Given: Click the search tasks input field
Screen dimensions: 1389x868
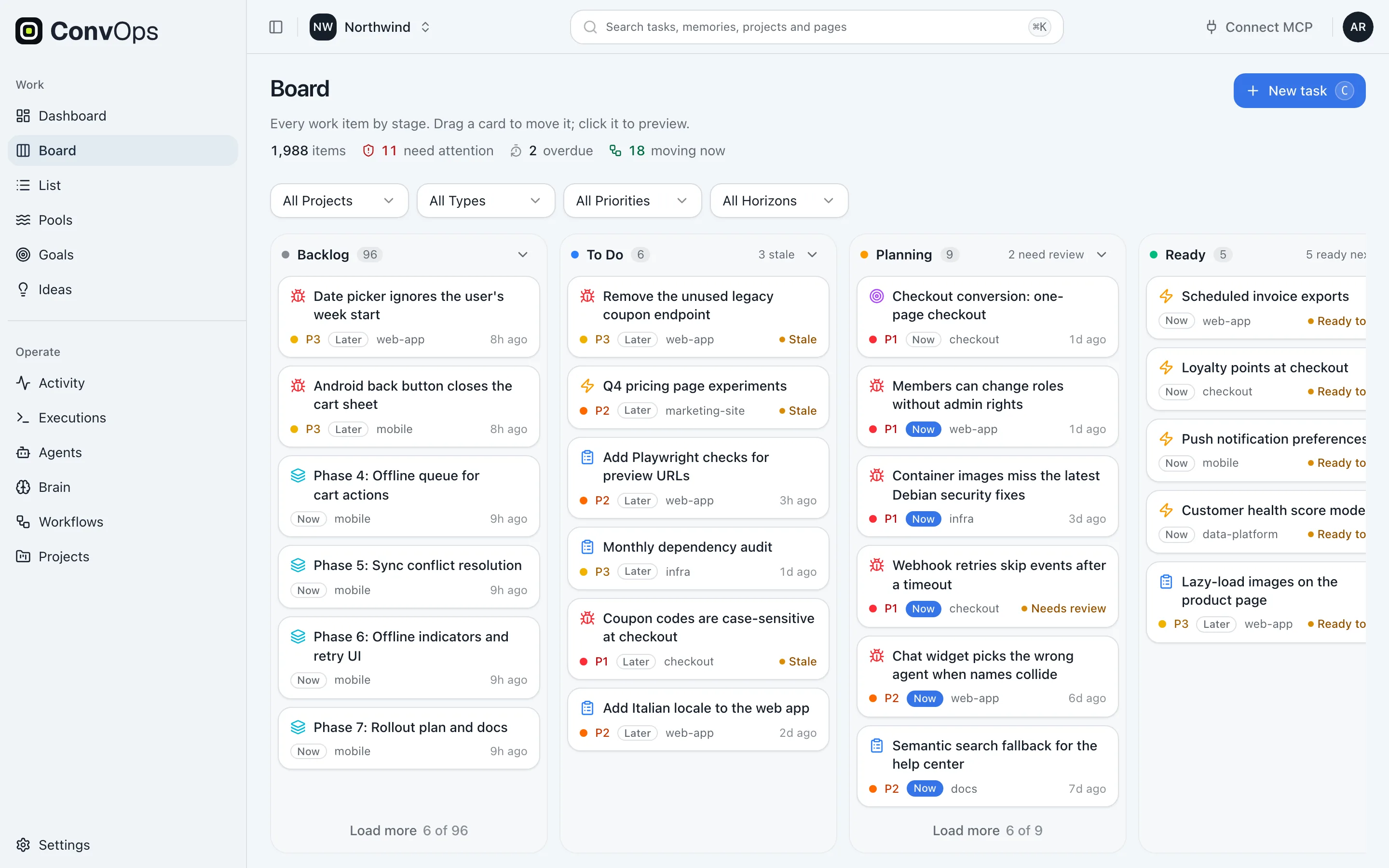Looking at the screenshot, I should [816, 27].
